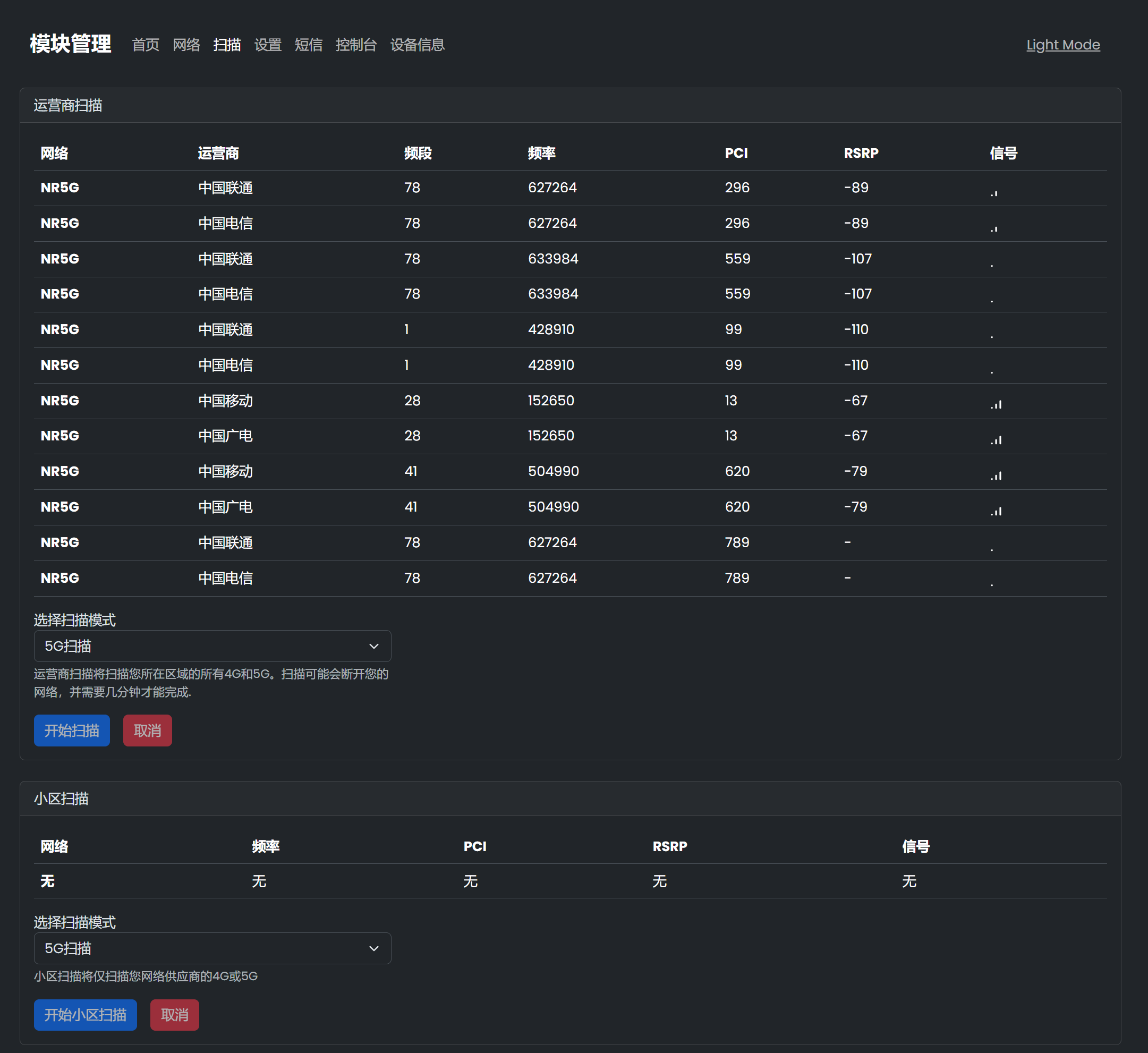
Task: Open the 短信 page
Action: [x=308, y=45]
